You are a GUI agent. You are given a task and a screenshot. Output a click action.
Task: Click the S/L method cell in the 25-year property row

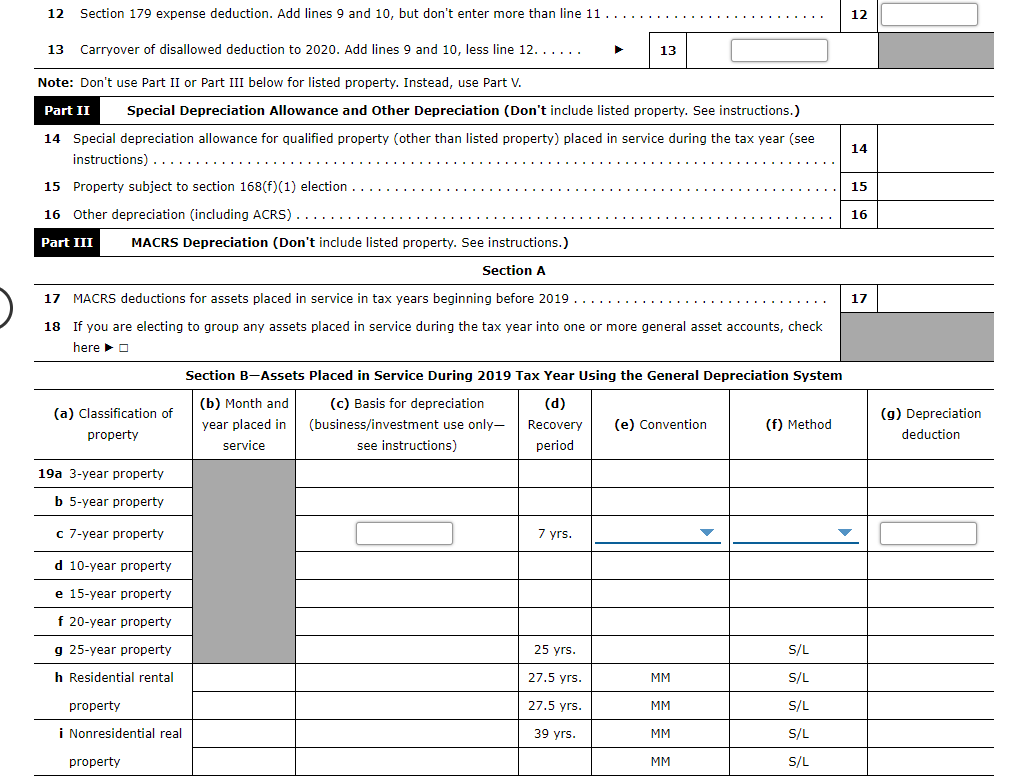798,649
